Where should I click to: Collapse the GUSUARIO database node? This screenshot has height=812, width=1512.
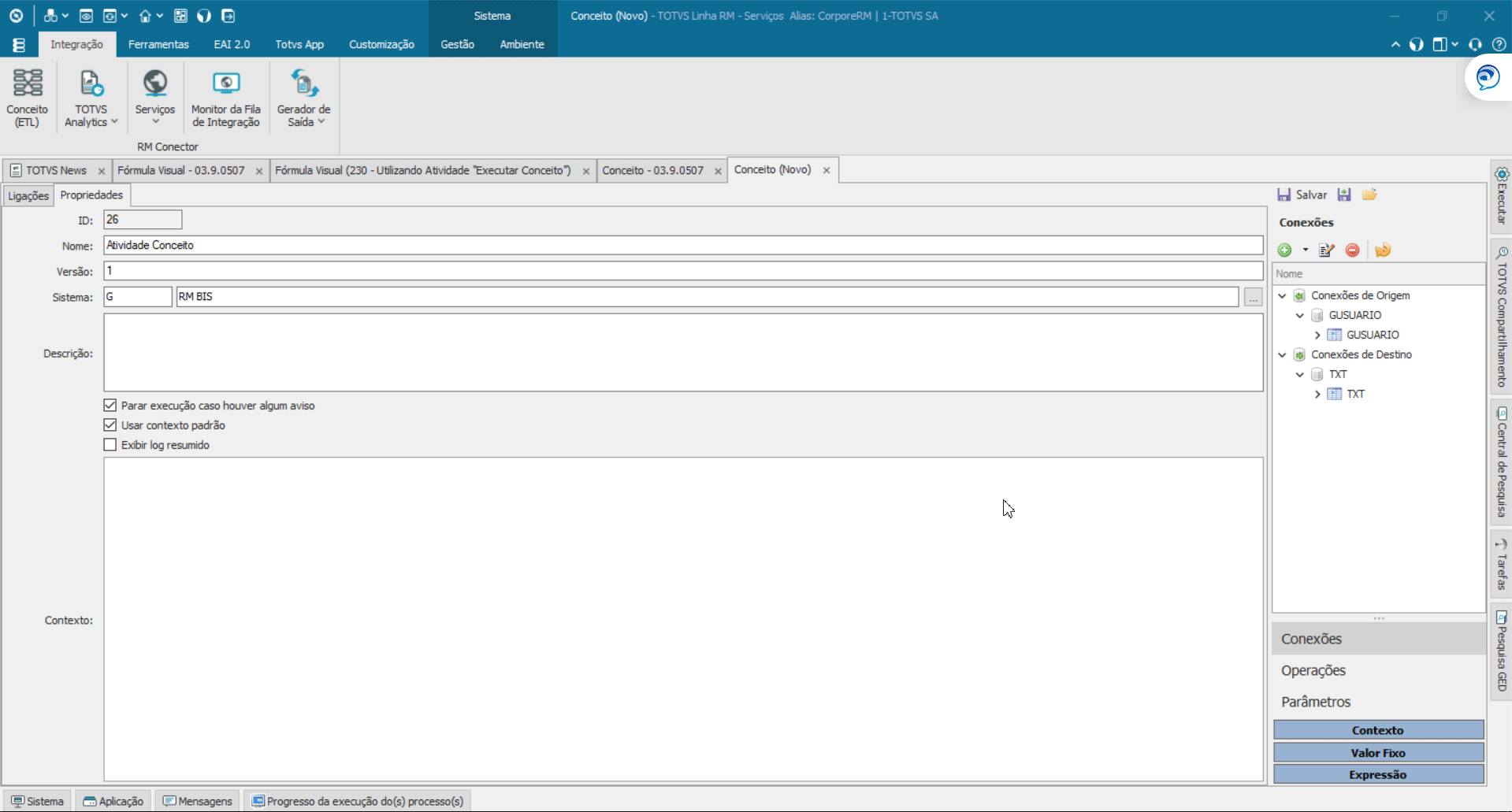click(1300, 315)
